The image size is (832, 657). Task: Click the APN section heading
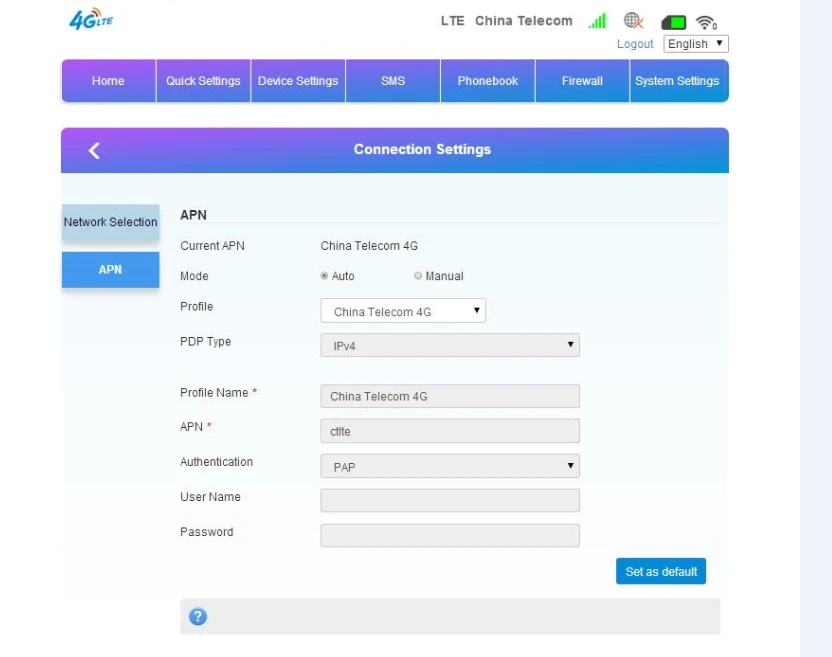pos(194,215)
